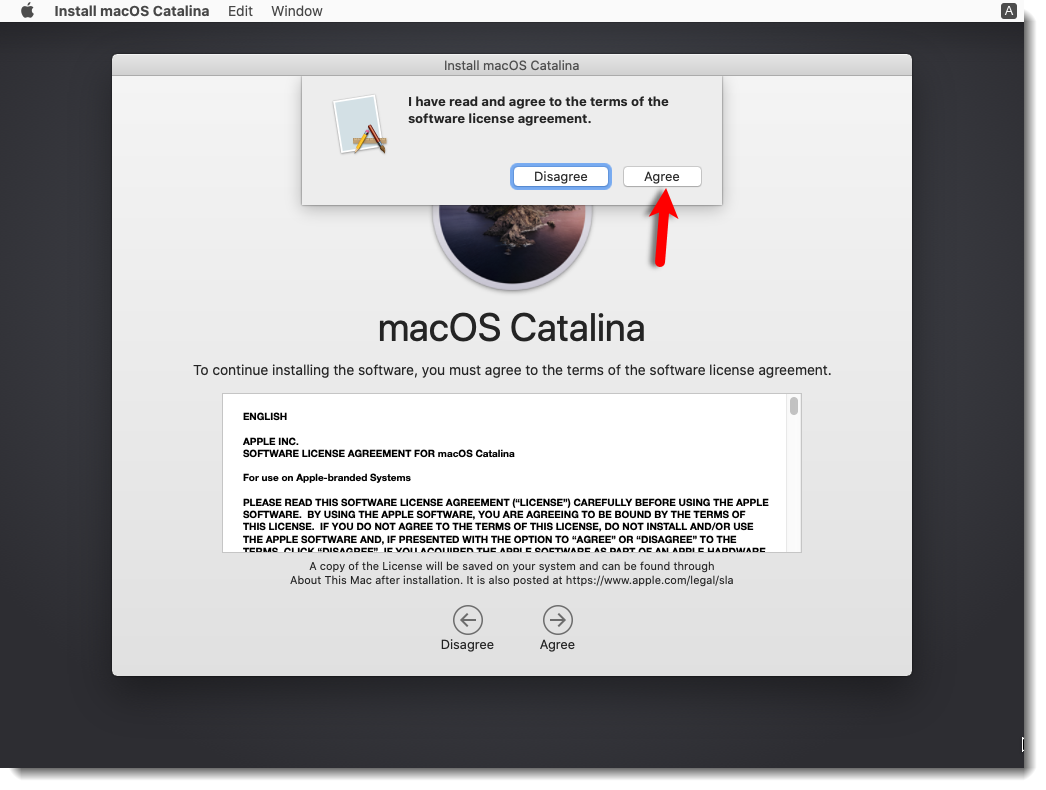Screen dimensions: 1046x790
Task: Click the right arrow Agree icon at bottom
Action: (x=558, y=620)
